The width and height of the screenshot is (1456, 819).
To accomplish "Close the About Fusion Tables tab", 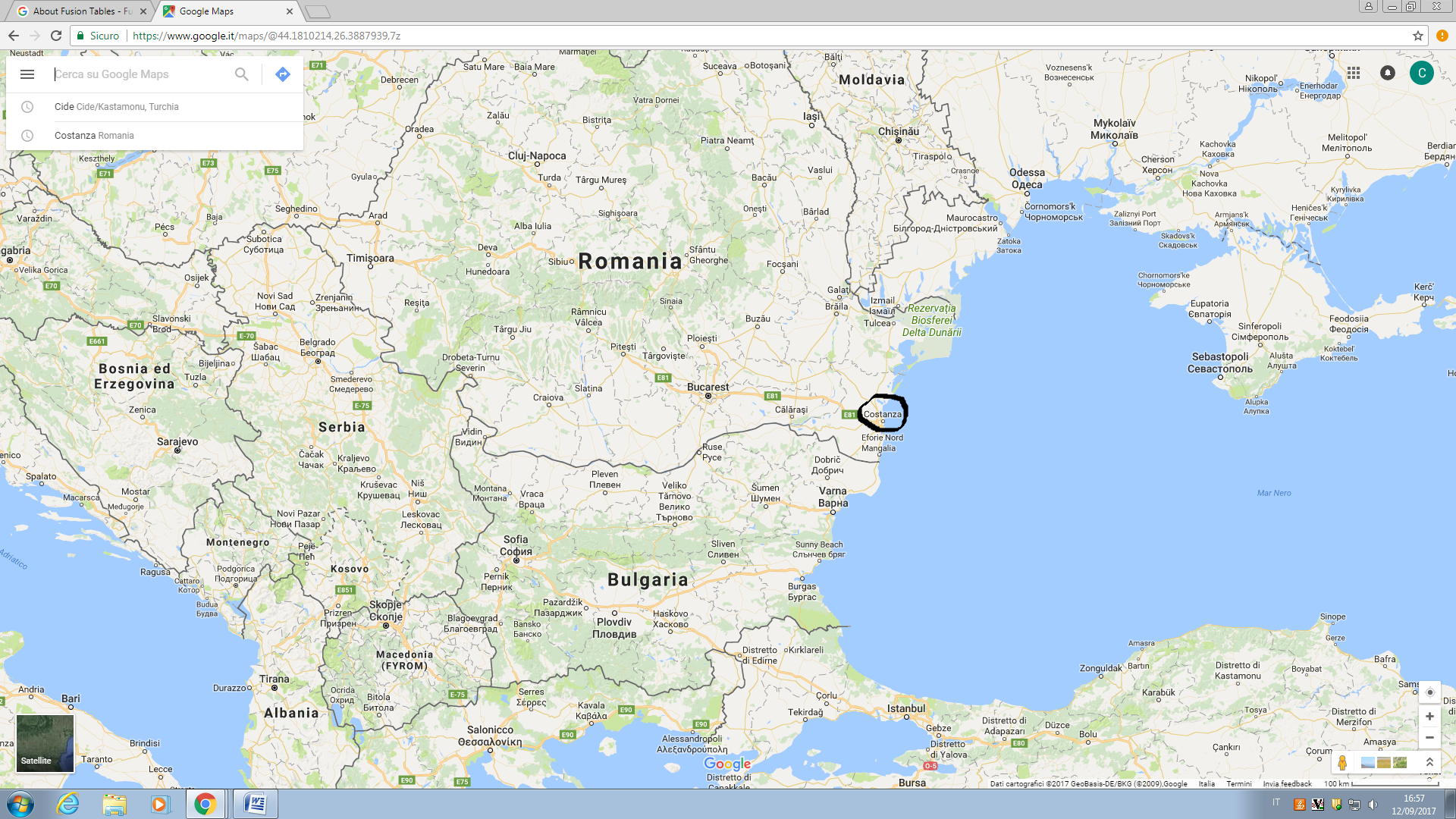I will 143,11.
